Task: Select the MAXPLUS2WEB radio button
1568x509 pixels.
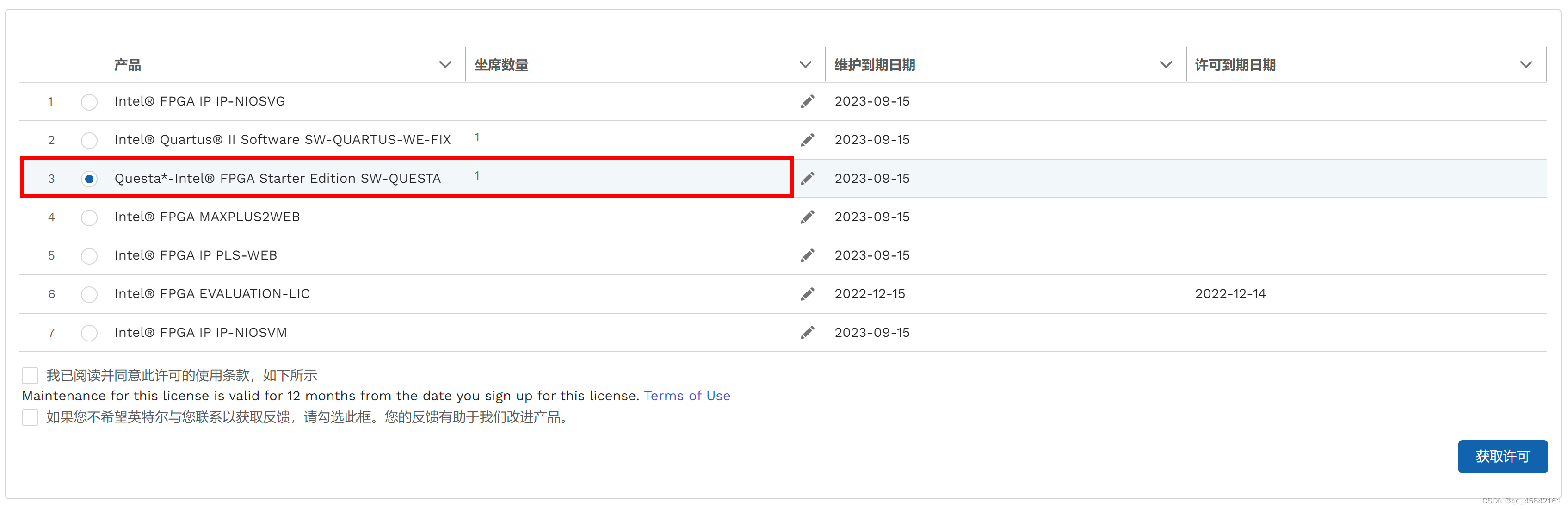Action: (x=89, y=217)
